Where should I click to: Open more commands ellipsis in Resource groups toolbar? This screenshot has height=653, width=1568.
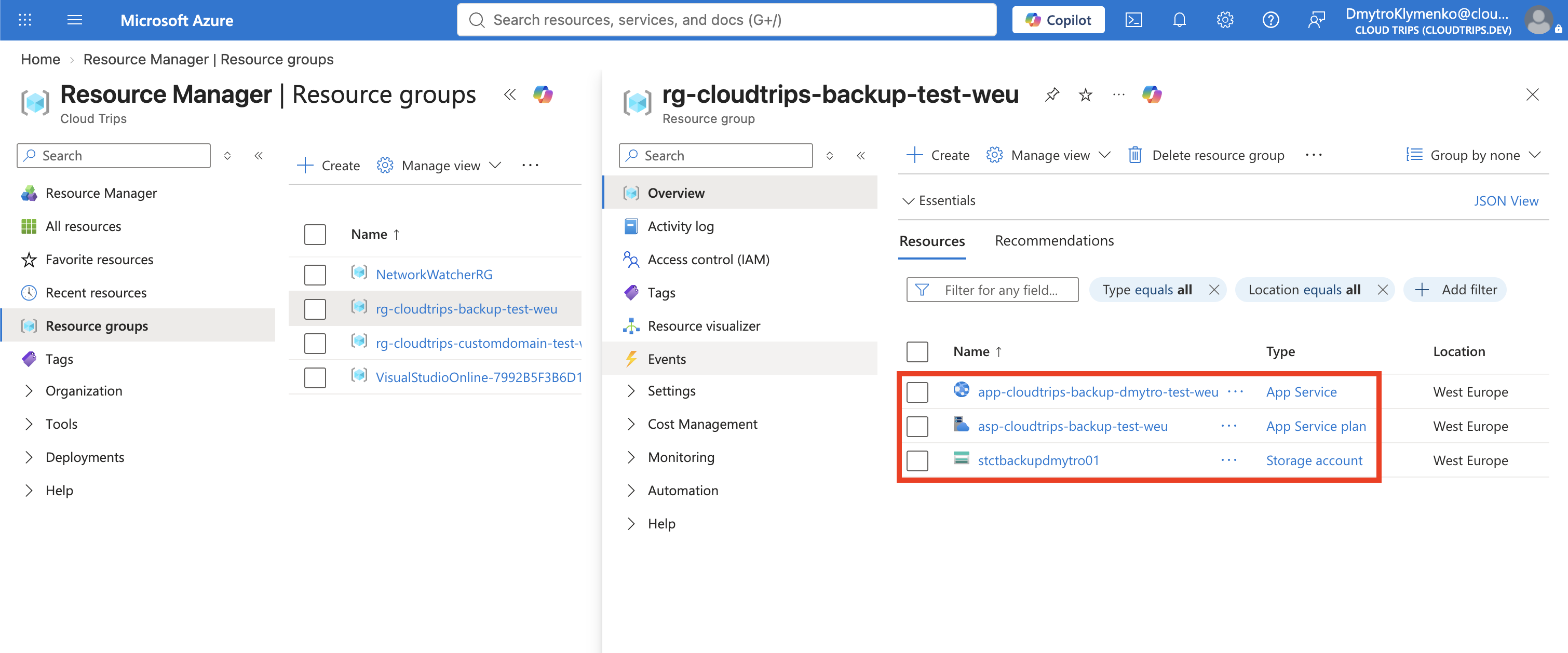[530, 166]
